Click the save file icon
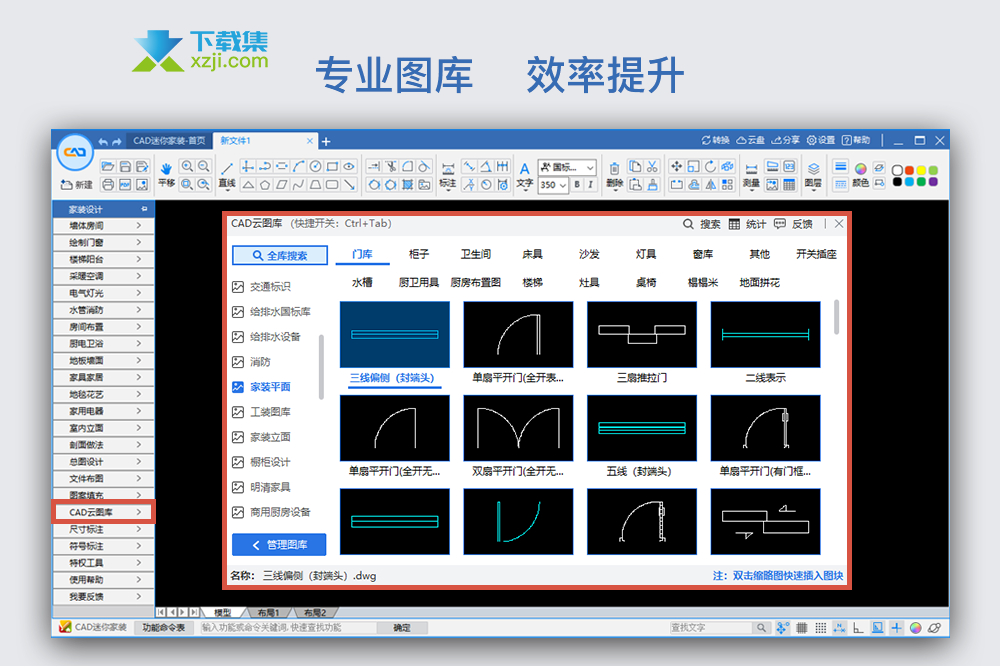Image resolution: width=1000 pixels, height=666 pixels. click(x=125, y=166)
